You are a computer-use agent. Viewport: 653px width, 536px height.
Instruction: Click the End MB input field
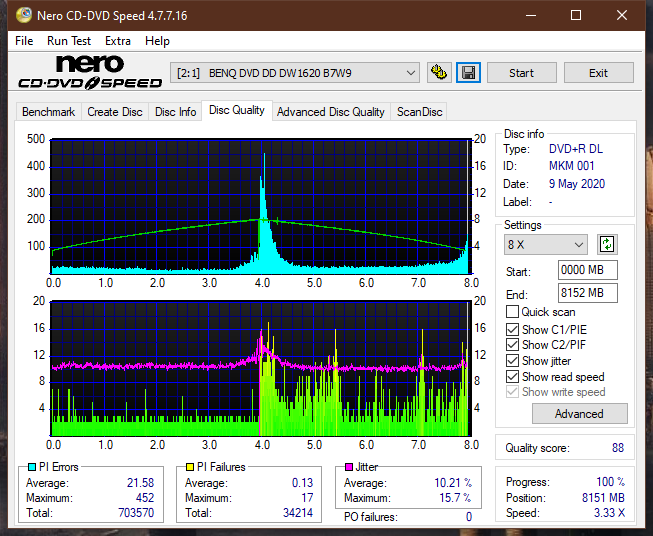587,293
